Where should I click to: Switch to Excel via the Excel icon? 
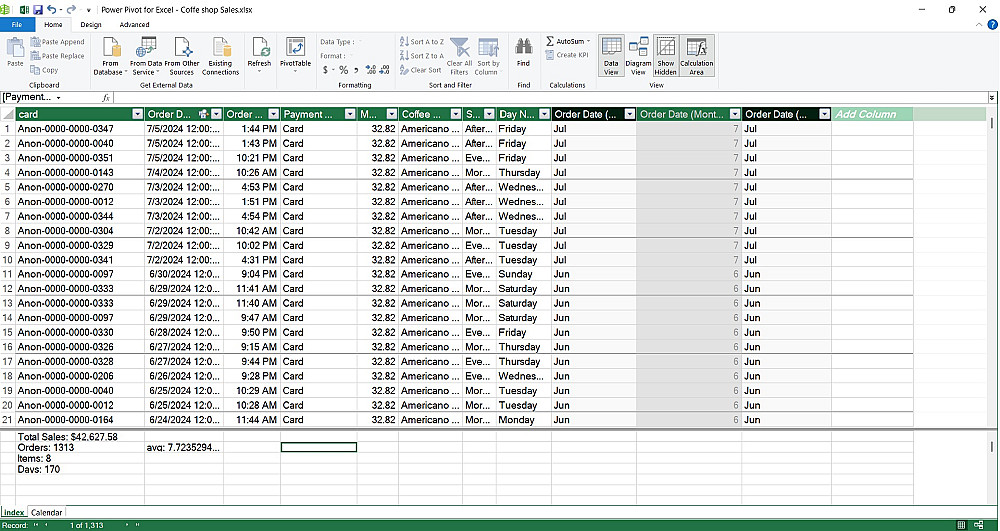point(25,10)
